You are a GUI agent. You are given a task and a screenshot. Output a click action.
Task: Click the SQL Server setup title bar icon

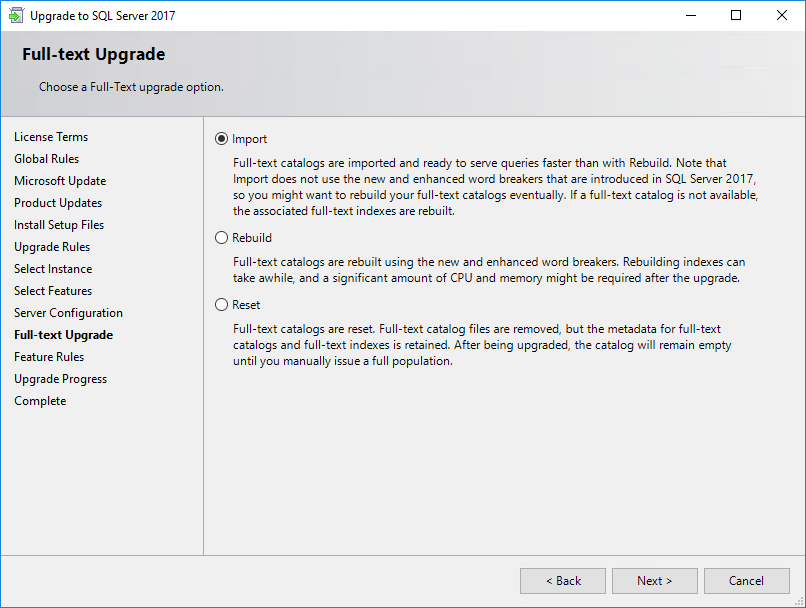point(16,15)
